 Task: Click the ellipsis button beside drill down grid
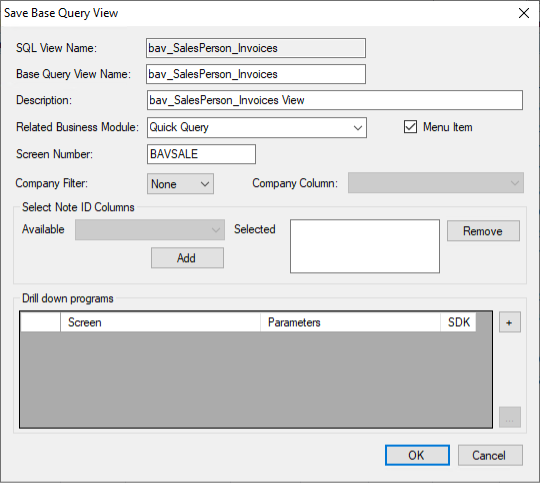[x=510, y=417]
